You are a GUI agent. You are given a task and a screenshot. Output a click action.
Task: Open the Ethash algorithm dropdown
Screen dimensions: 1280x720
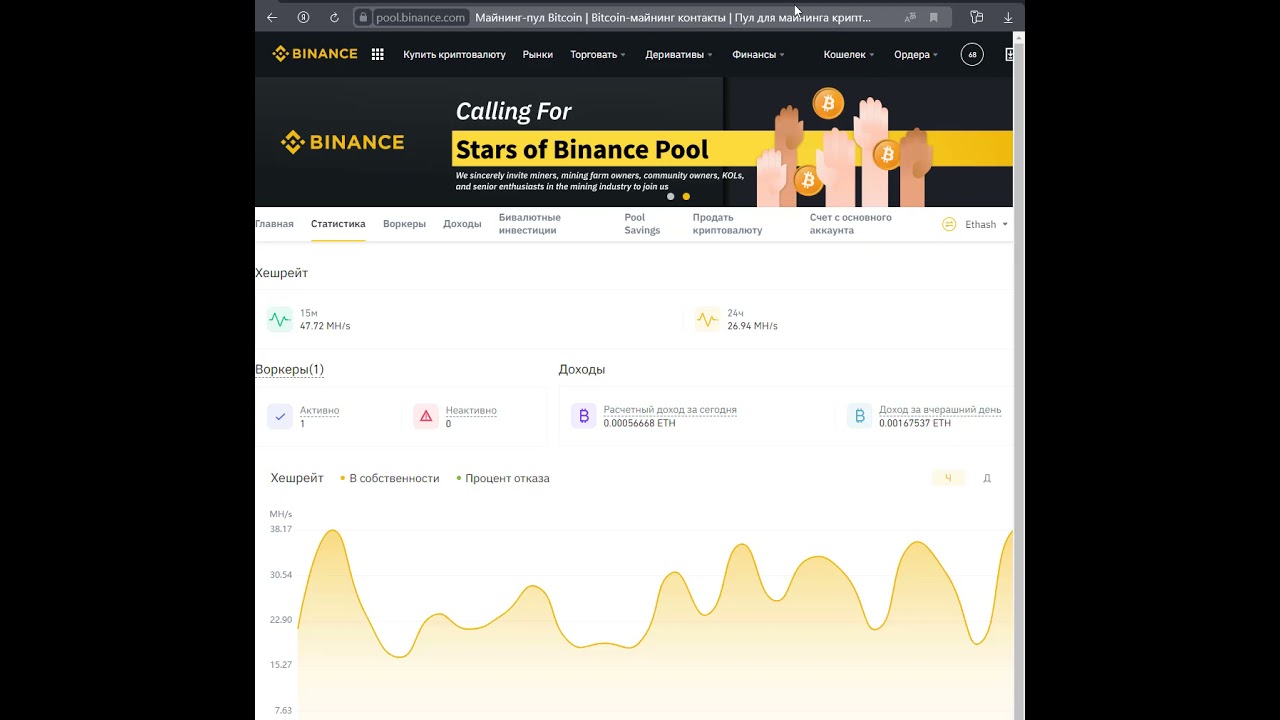pos(986,224)
